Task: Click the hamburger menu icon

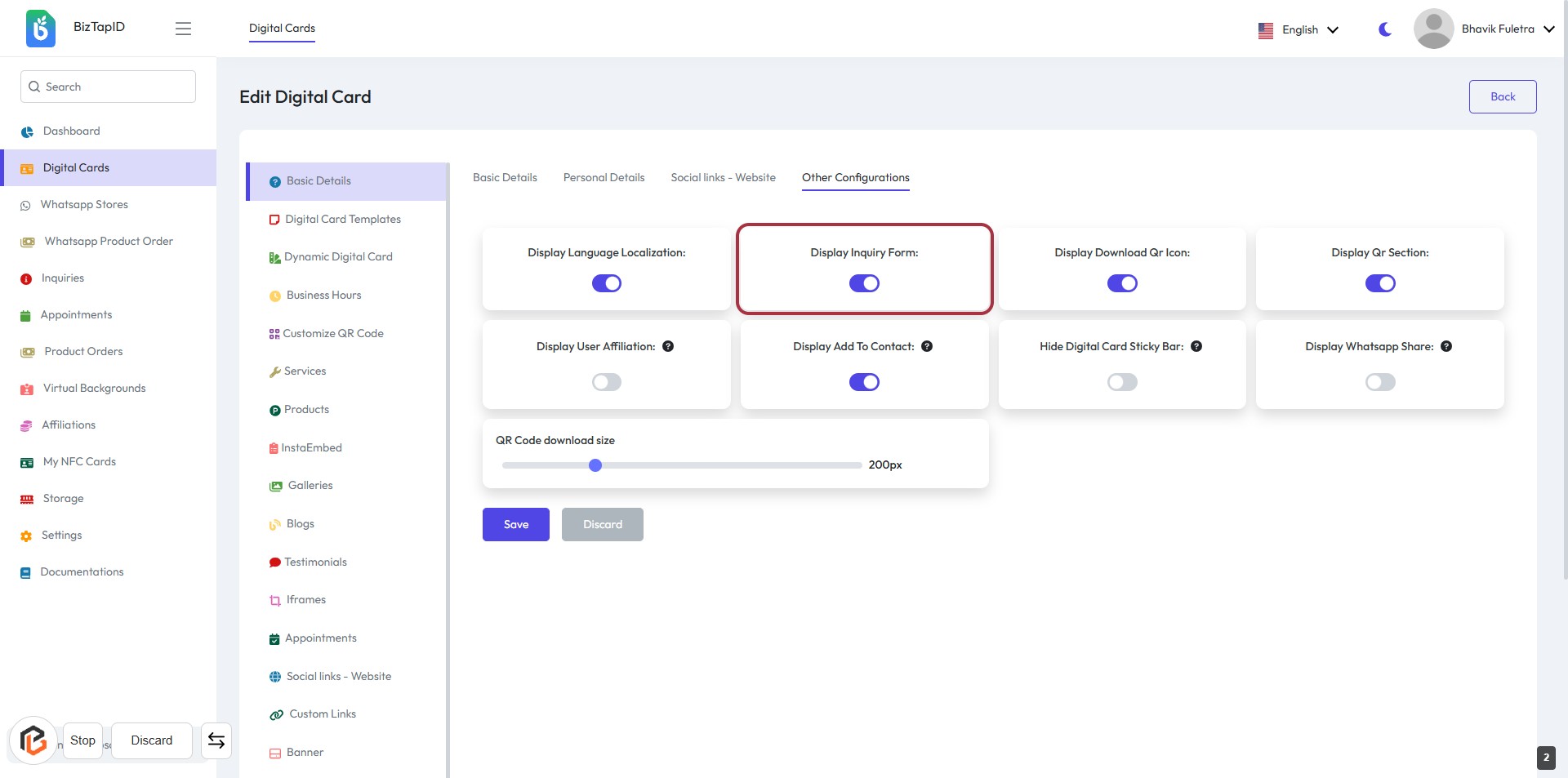Action: [183, 29]
